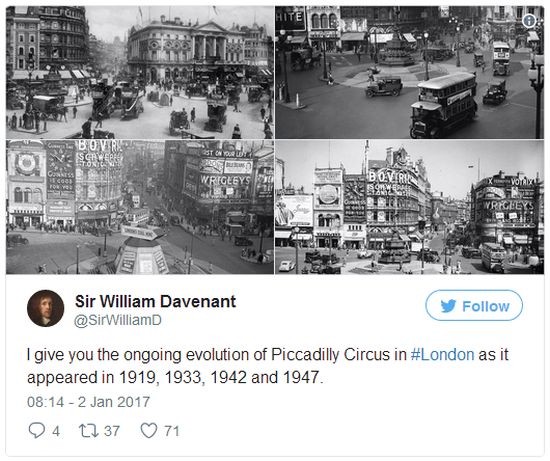Open Sir William Davenant's profile avatar
The width and height of the screenshot is (550, 461).
46,308
